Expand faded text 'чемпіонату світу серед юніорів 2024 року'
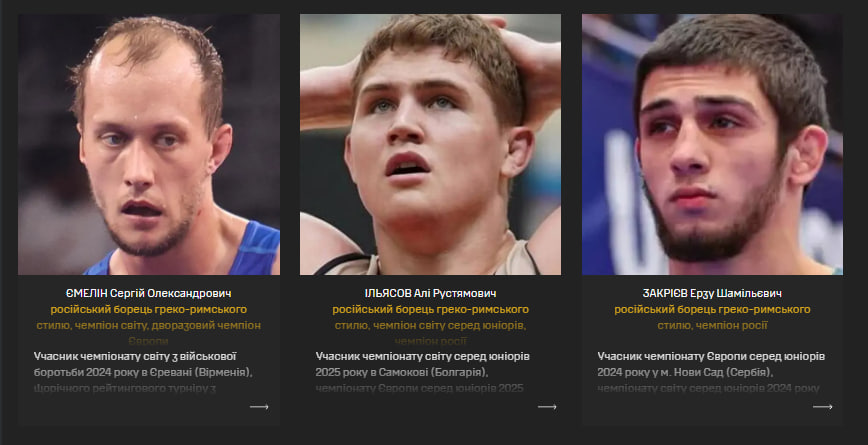The height and width of the screenshot is (445, 868). tap(709, 389)
